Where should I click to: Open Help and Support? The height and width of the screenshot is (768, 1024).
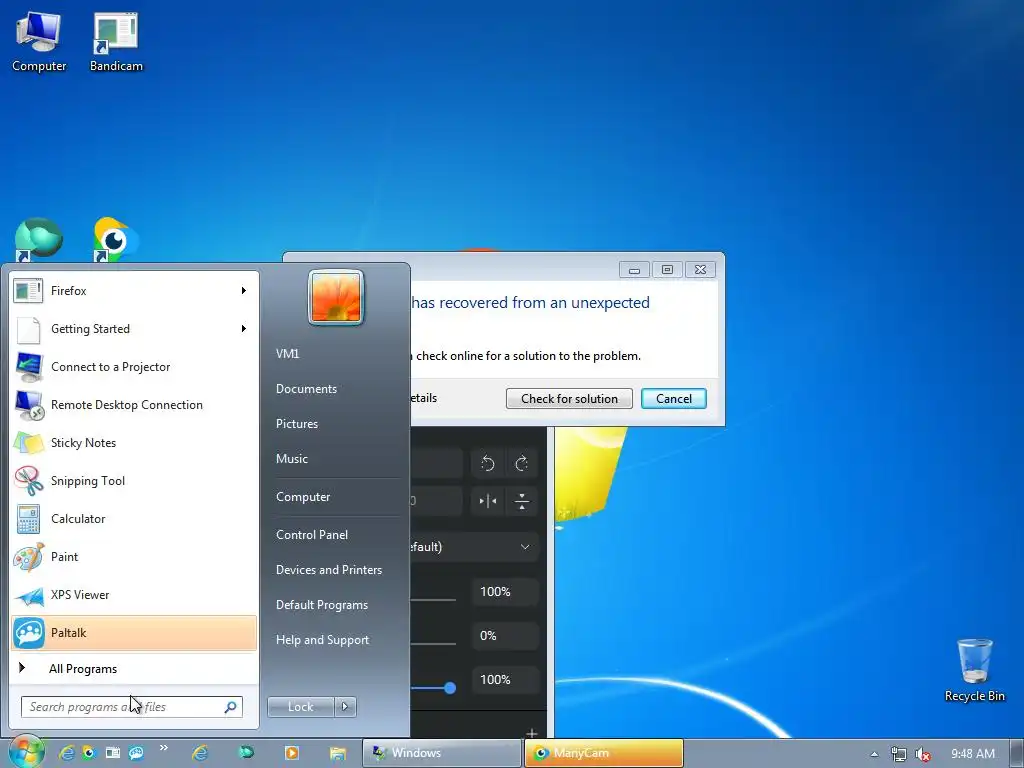[323, 640]
